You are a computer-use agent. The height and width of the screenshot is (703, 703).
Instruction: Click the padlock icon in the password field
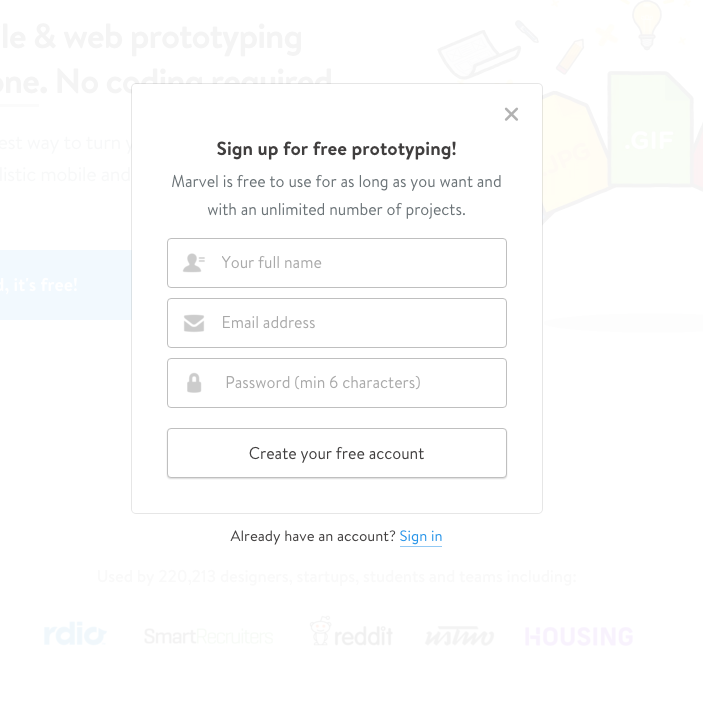tap(194, 383)
